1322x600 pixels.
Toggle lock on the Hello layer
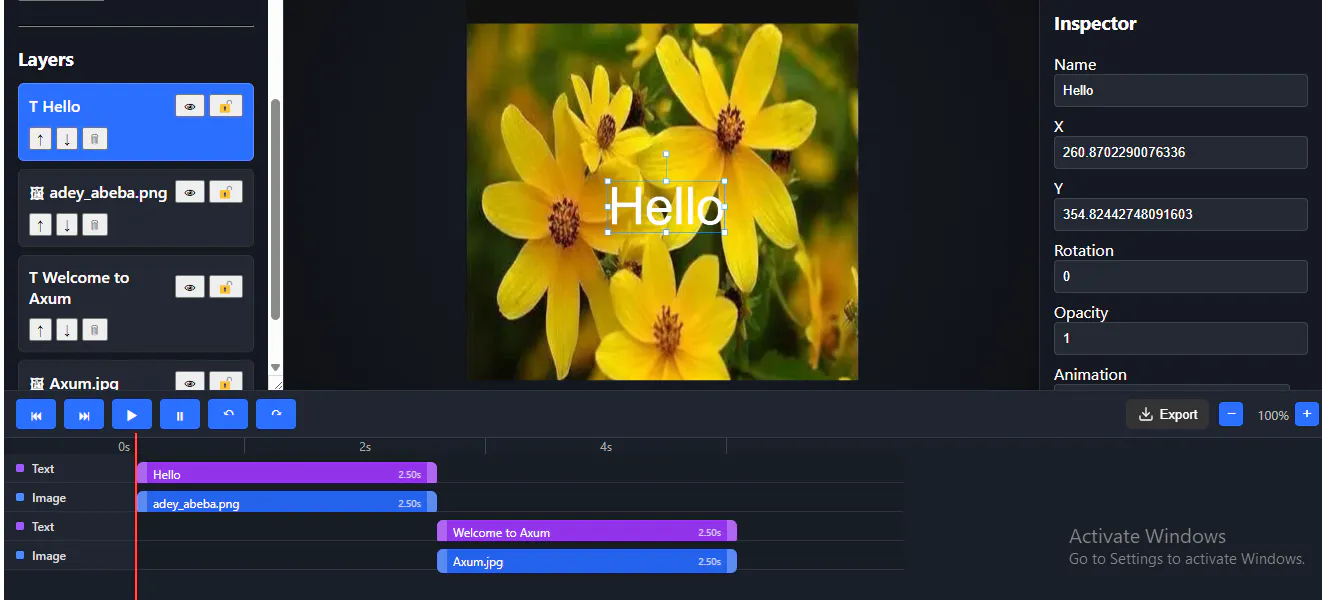[226, 106]
